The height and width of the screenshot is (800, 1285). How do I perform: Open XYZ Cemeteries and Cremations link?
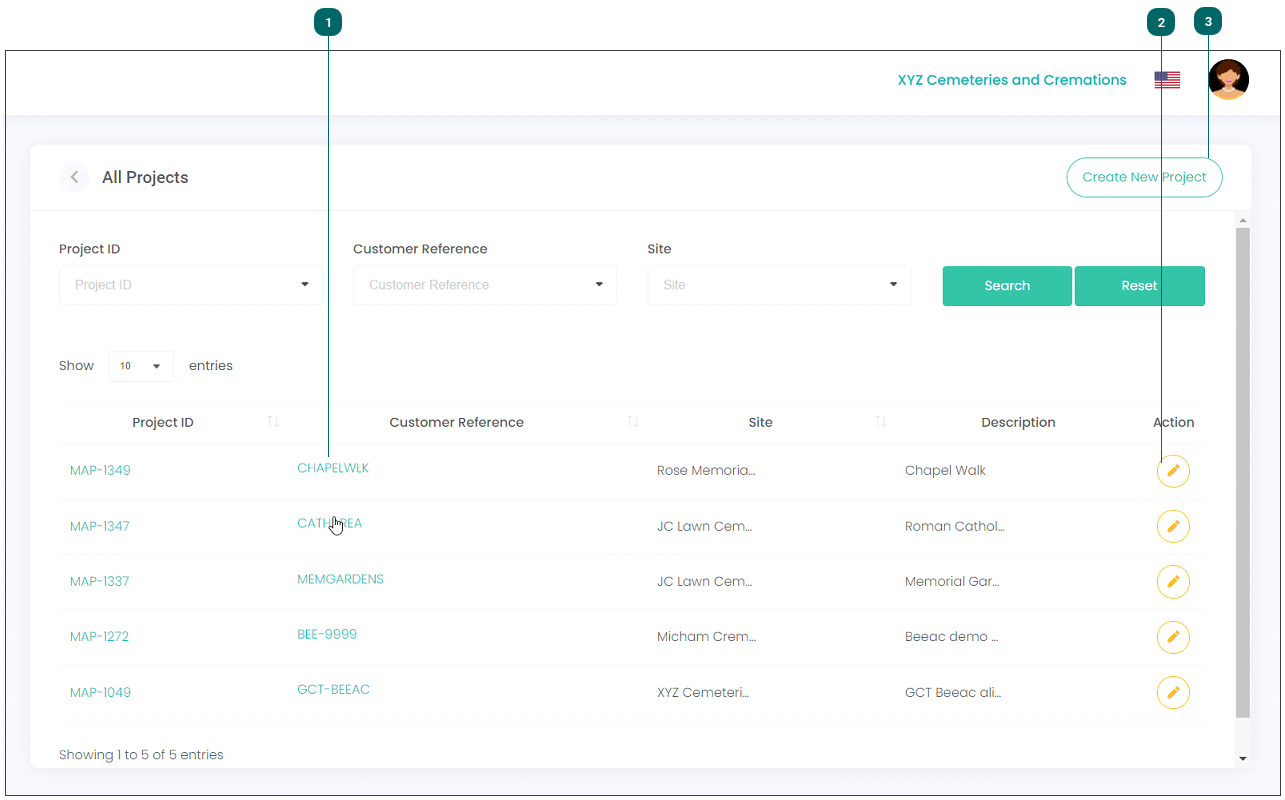pyautogui.click(x=1012, y=80)
